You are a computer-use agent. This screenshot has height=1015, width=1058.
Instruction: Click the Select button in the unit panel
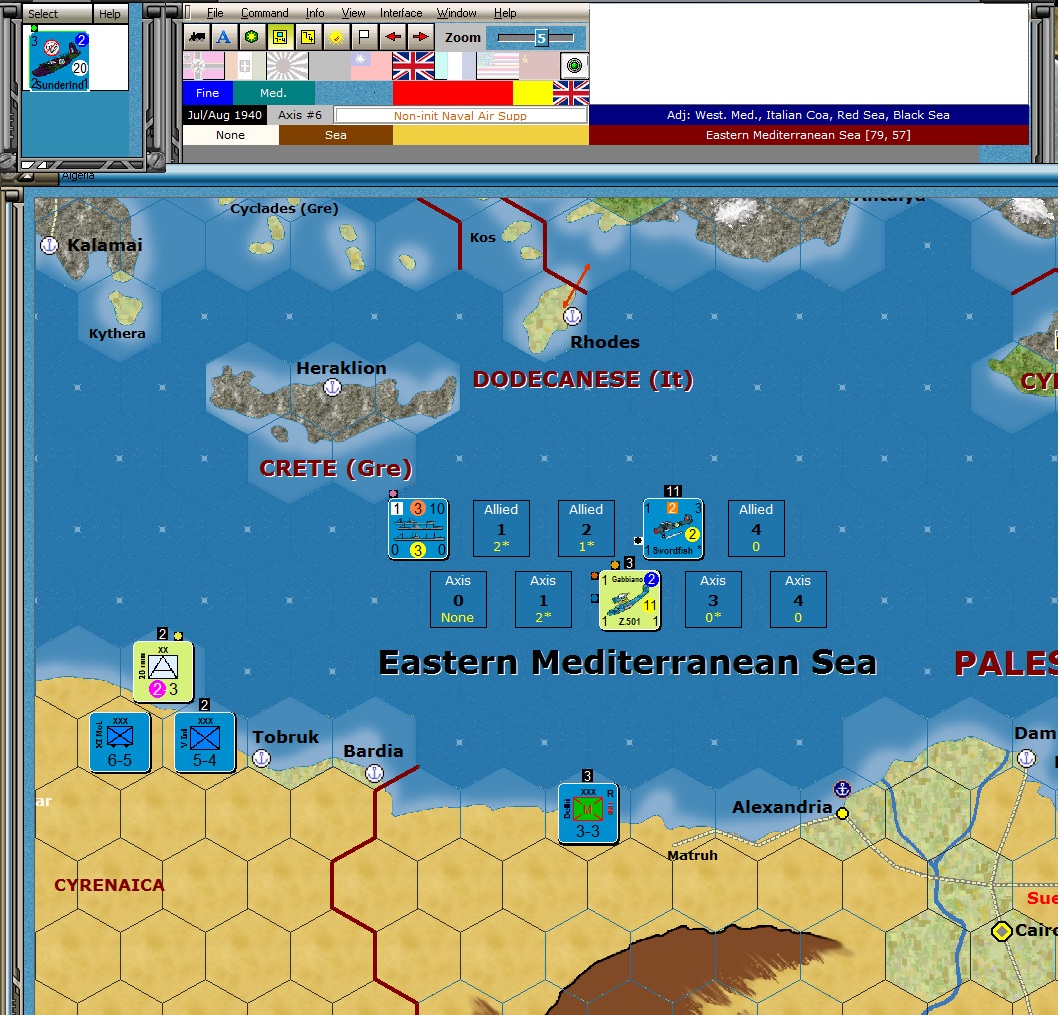point(57,13)
